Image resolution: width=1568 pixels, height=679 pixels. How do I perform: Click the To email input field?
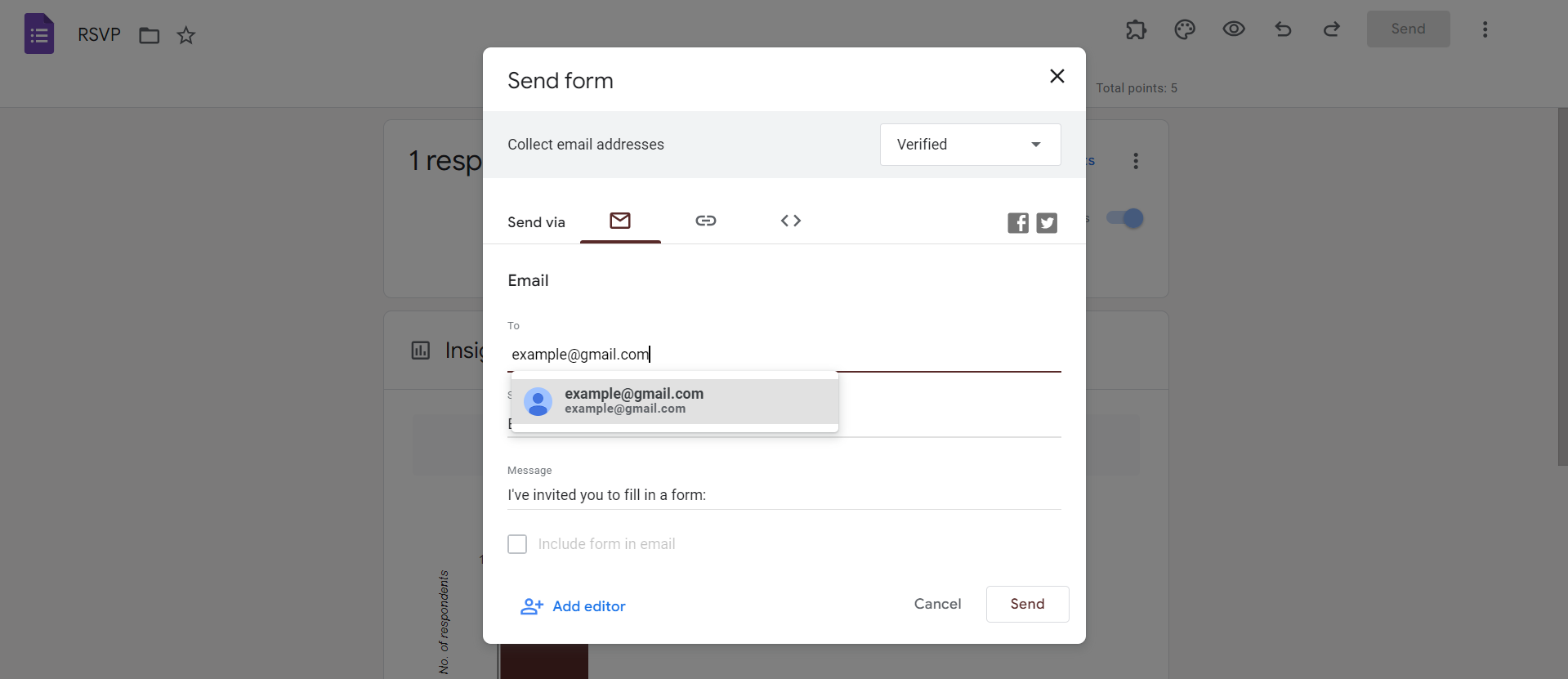784,355
